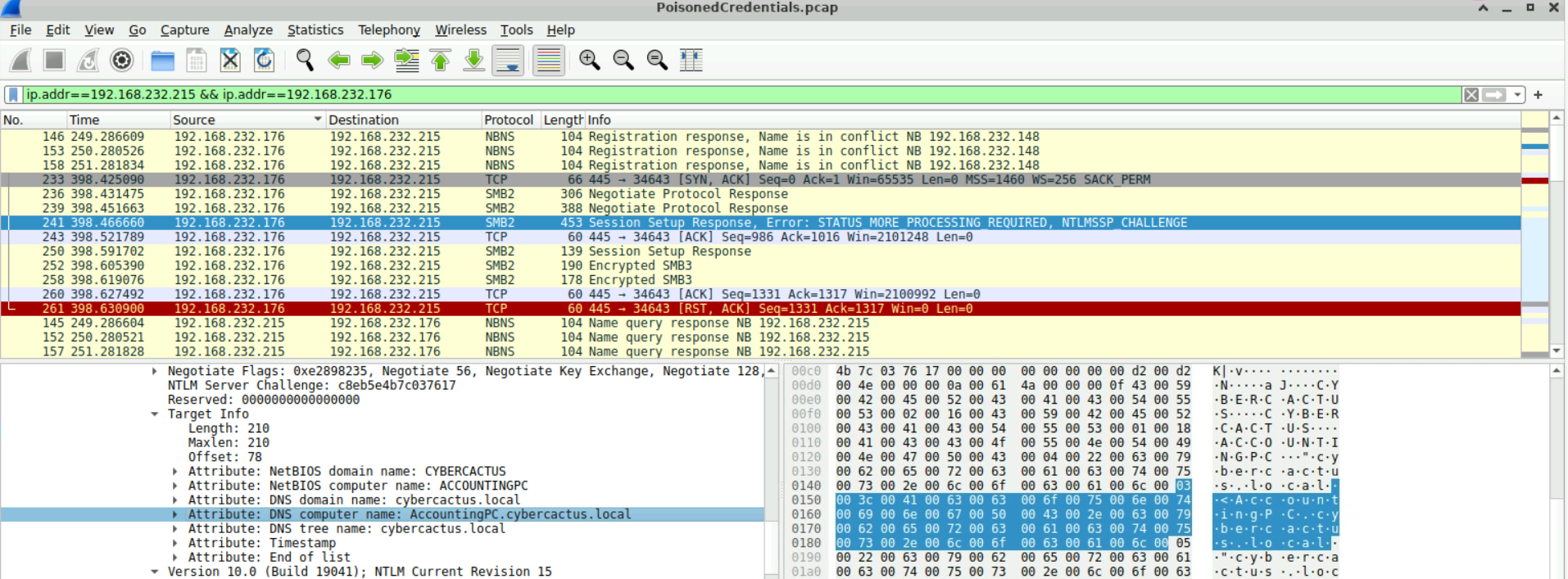Viewport: 1568px width, 579px height.
Task: Expand DNS computer name attribute row
Action: coord(174,514)
